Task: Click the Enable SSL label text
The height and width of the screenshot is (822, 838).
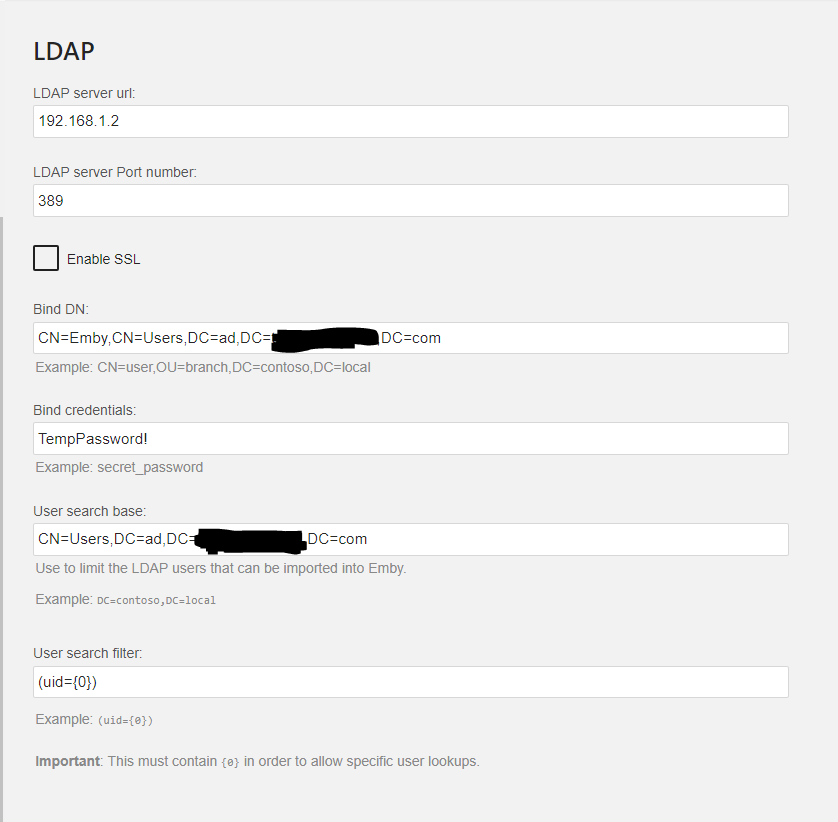Action: (x=103, y=259)
